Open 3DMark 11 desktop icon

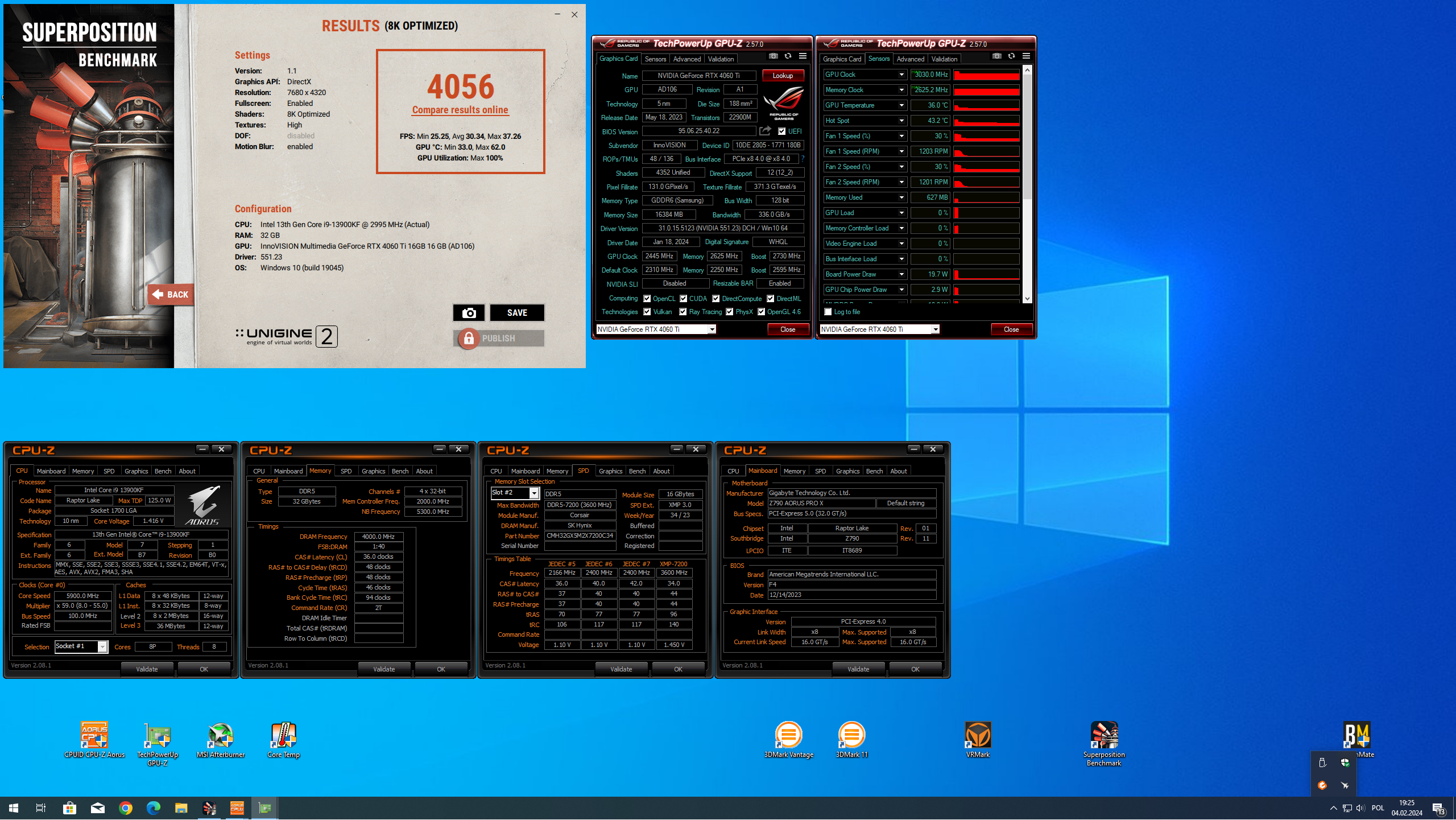click(x=851, y=741)
